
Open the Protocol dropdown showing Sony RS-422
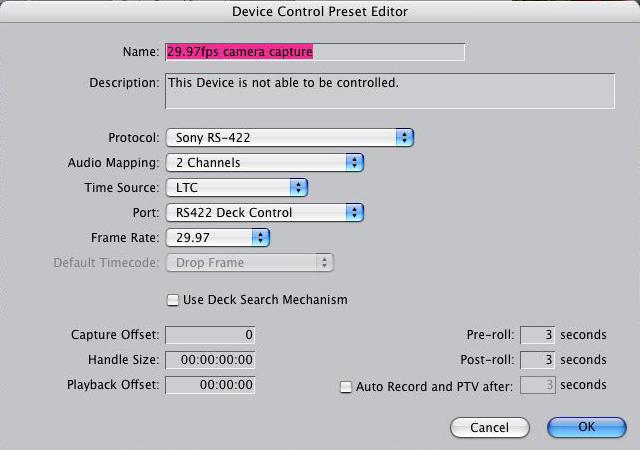click(x=290, y=138)
